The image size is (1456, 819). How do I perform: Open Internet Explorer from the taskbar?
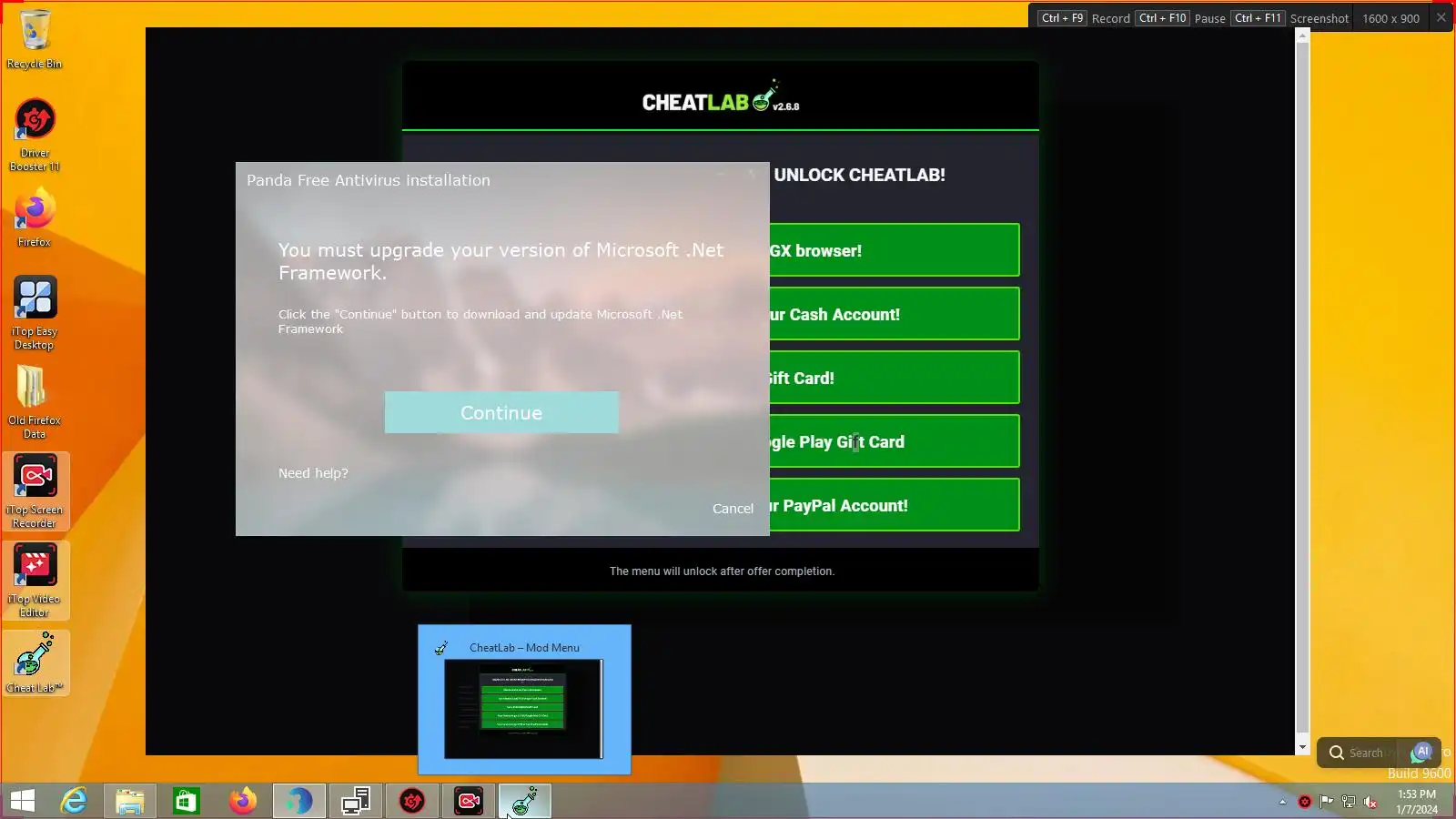(74, 801)
